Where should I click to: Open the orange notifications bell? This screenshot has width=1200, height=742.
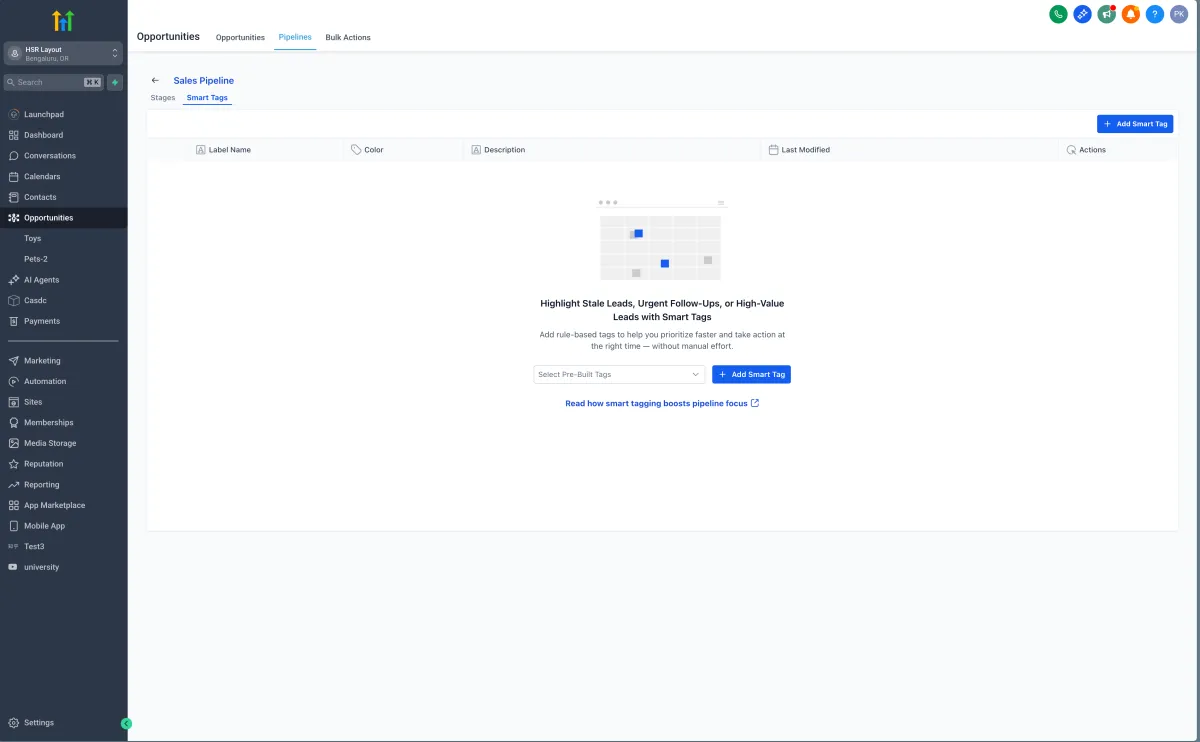tap(1131, 14)
